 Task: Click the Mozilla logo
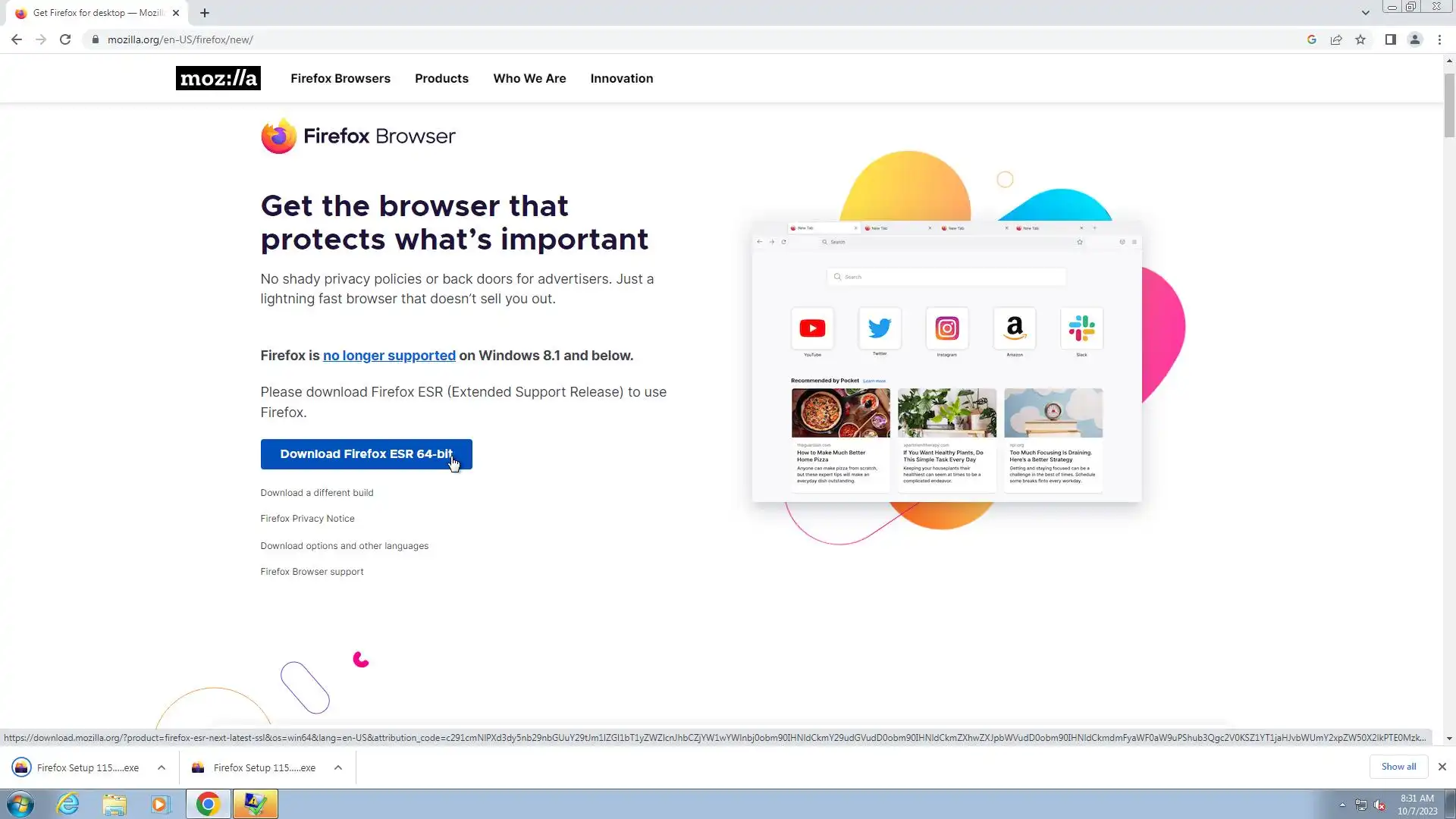218,78
